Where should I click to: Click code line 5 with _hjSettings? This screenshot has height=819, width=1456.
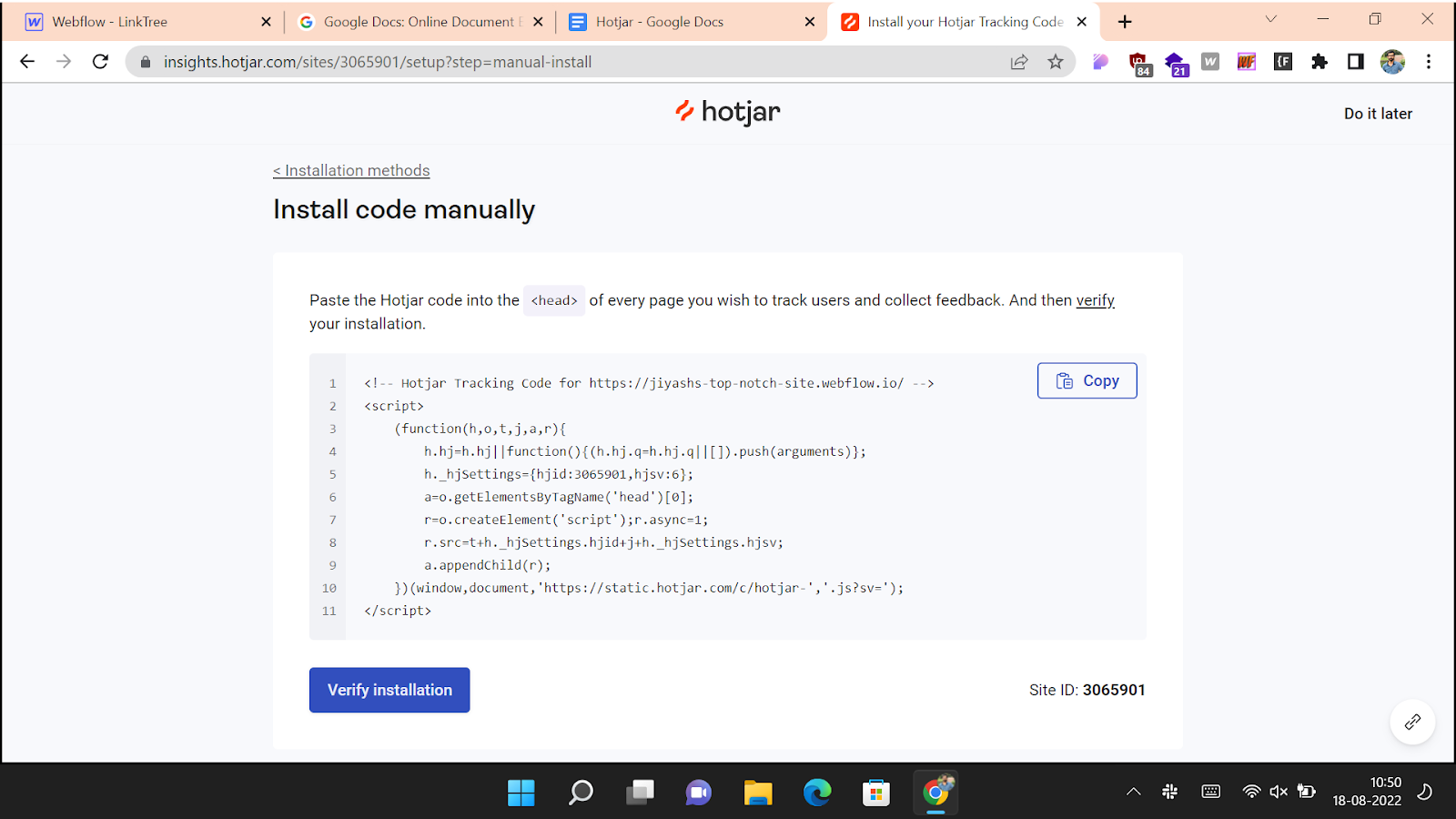pos(559,474)
